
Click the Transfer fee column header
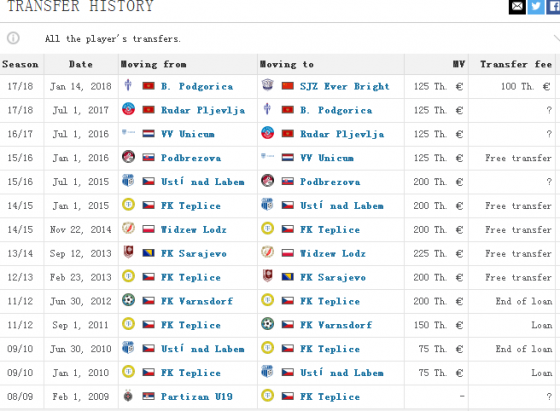516,64
